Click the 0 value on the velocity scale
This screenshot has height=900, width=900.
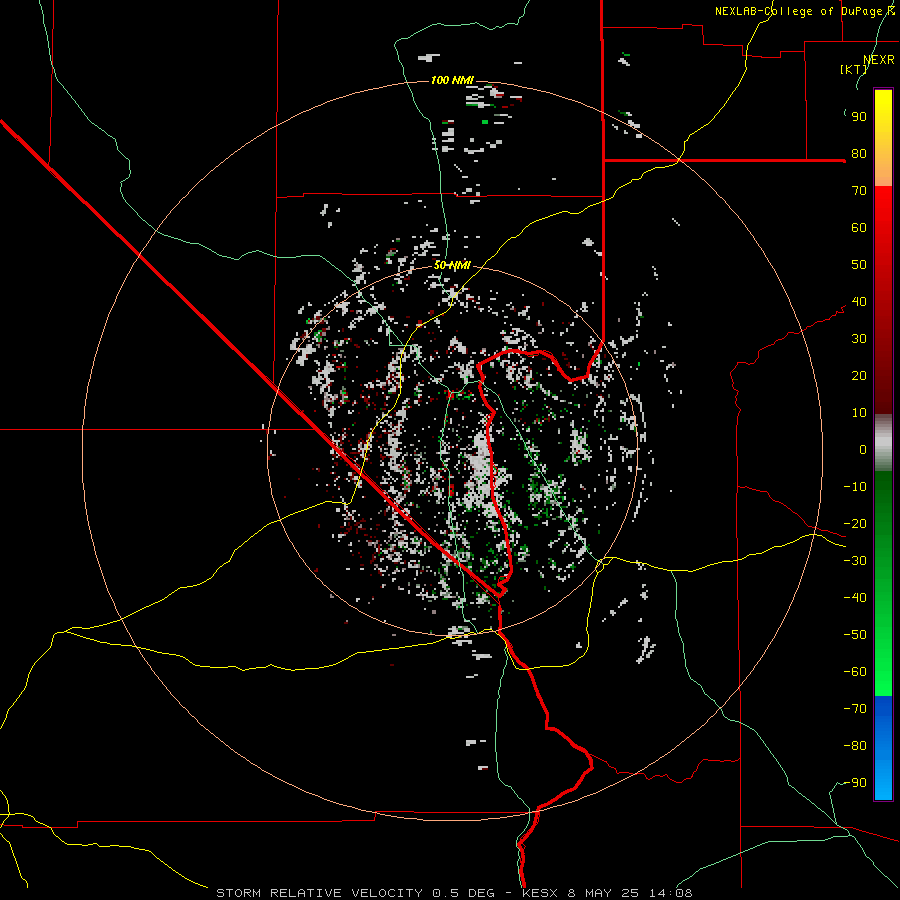coord(863,450)
